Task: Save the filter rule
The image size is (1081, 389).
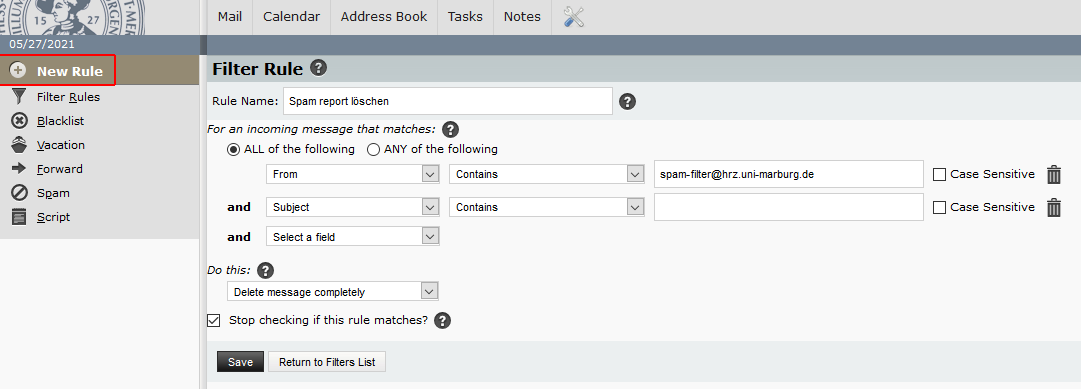Action: coord(241,362)
